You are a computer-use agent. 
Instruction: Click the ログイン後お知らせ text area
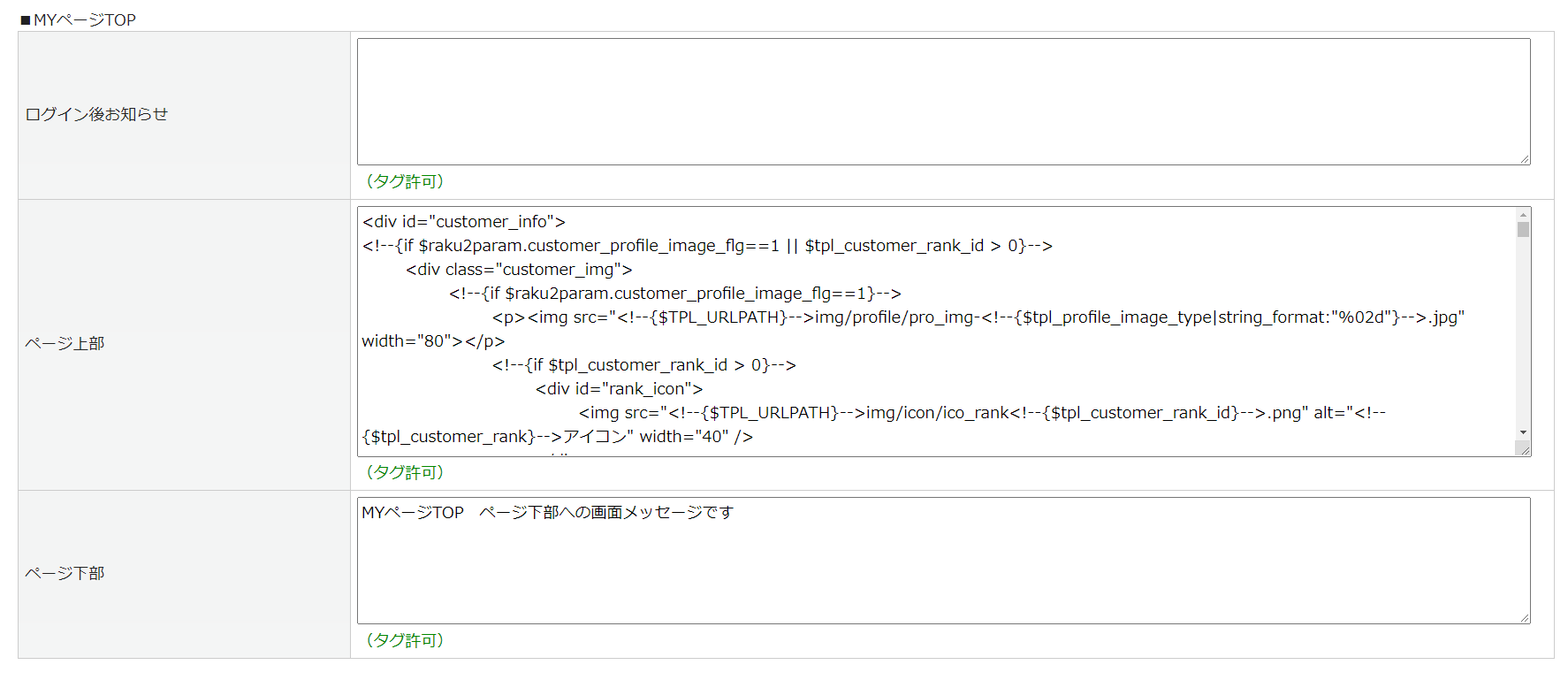pyautogui.click(x=943, y=102)
